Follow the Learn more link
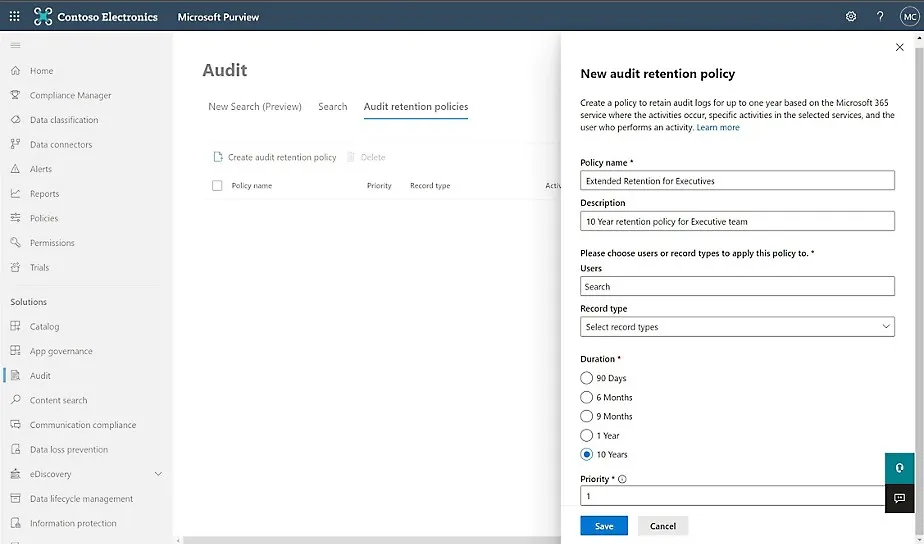924x544 pixels. tap(718, 128)
